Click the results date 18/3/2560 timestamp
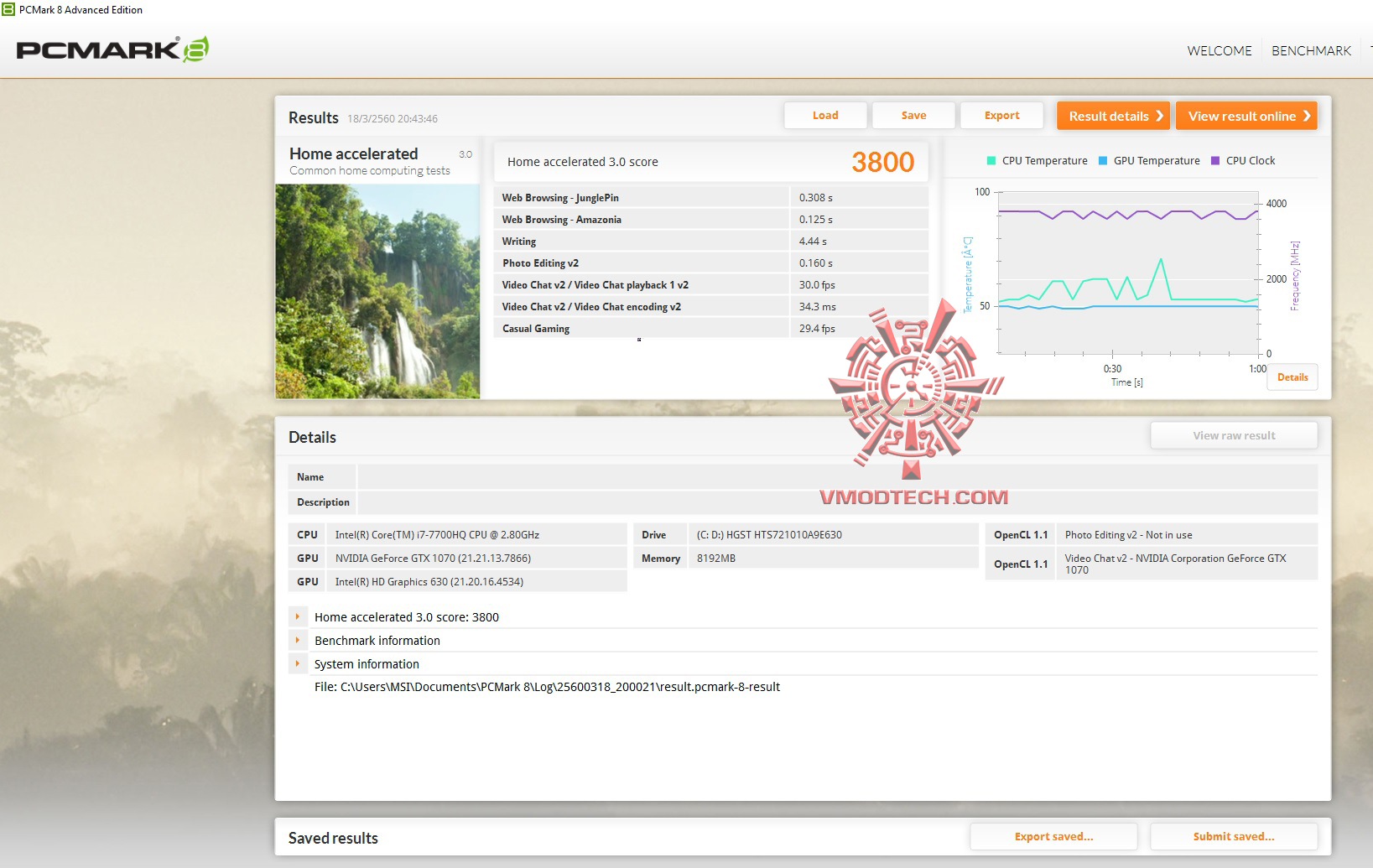Viewport: 1373px width, 868px height. [393, 119]
